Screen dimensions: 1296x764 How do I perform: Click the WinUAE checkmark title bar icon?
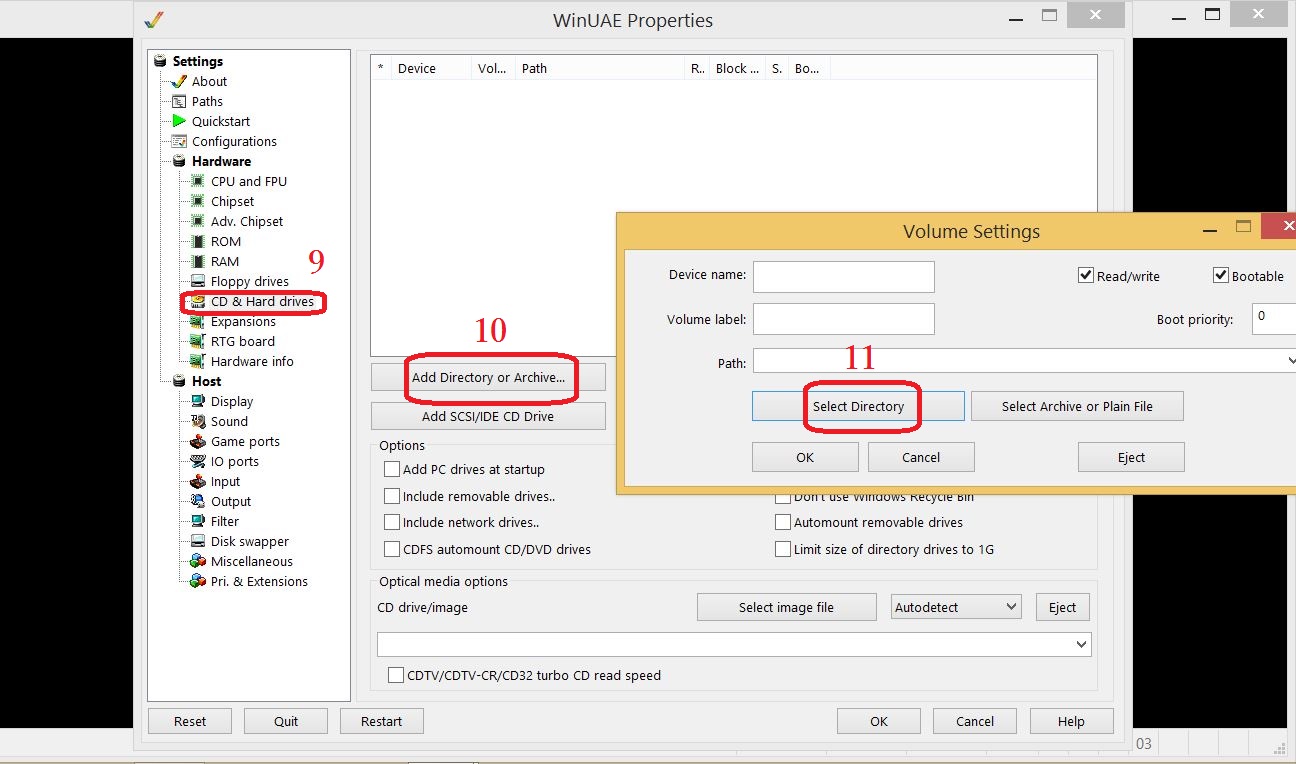(153, 19)
